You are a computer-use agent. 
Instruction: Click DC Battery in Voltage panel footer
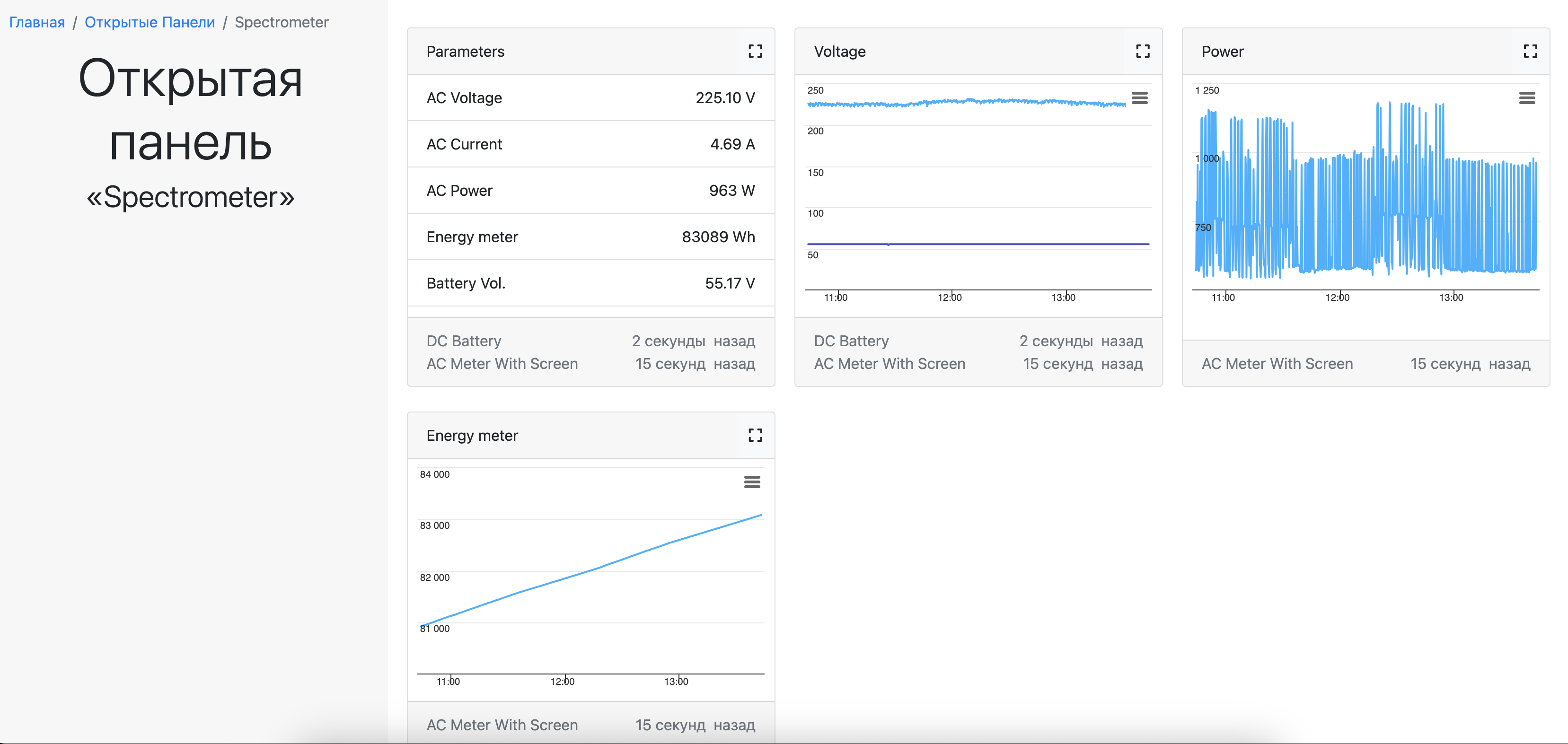click(851, 341)
